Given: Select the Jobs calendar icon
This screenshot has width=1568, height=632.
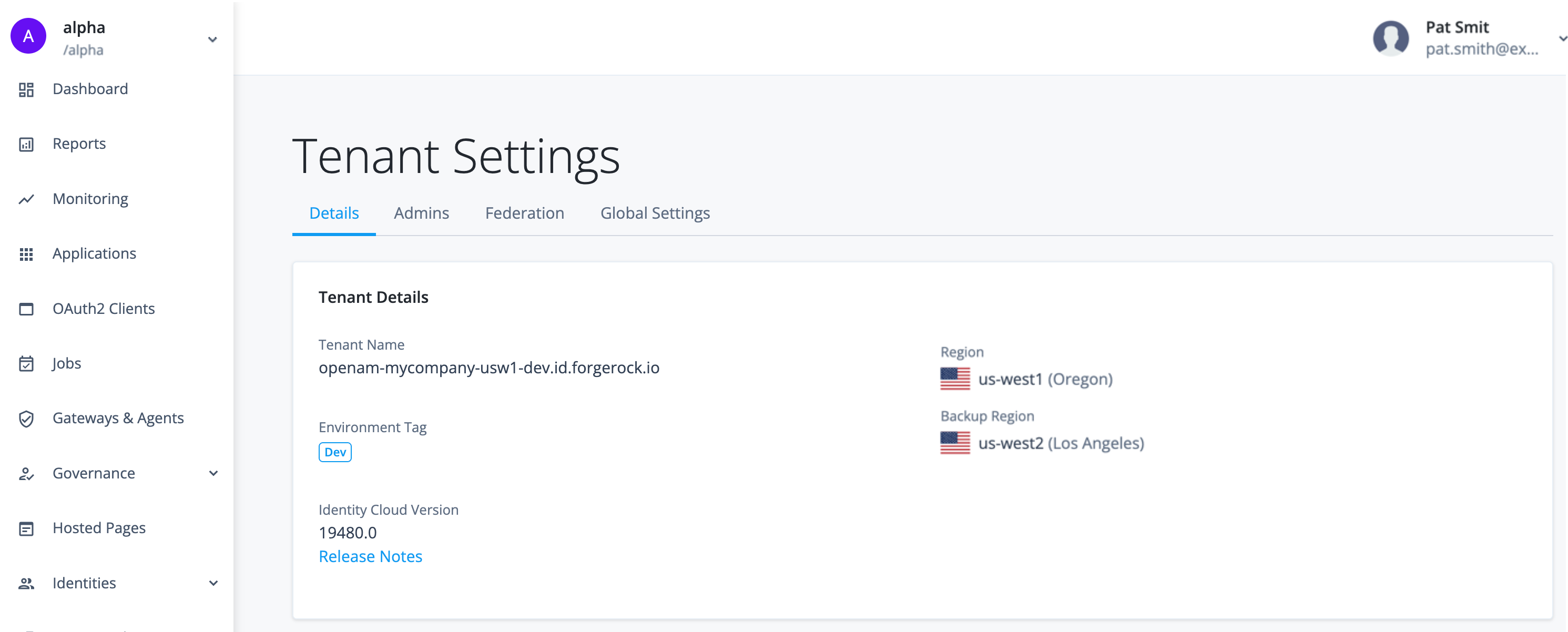Looking at the screenshot, I should (x=27, y=363).
